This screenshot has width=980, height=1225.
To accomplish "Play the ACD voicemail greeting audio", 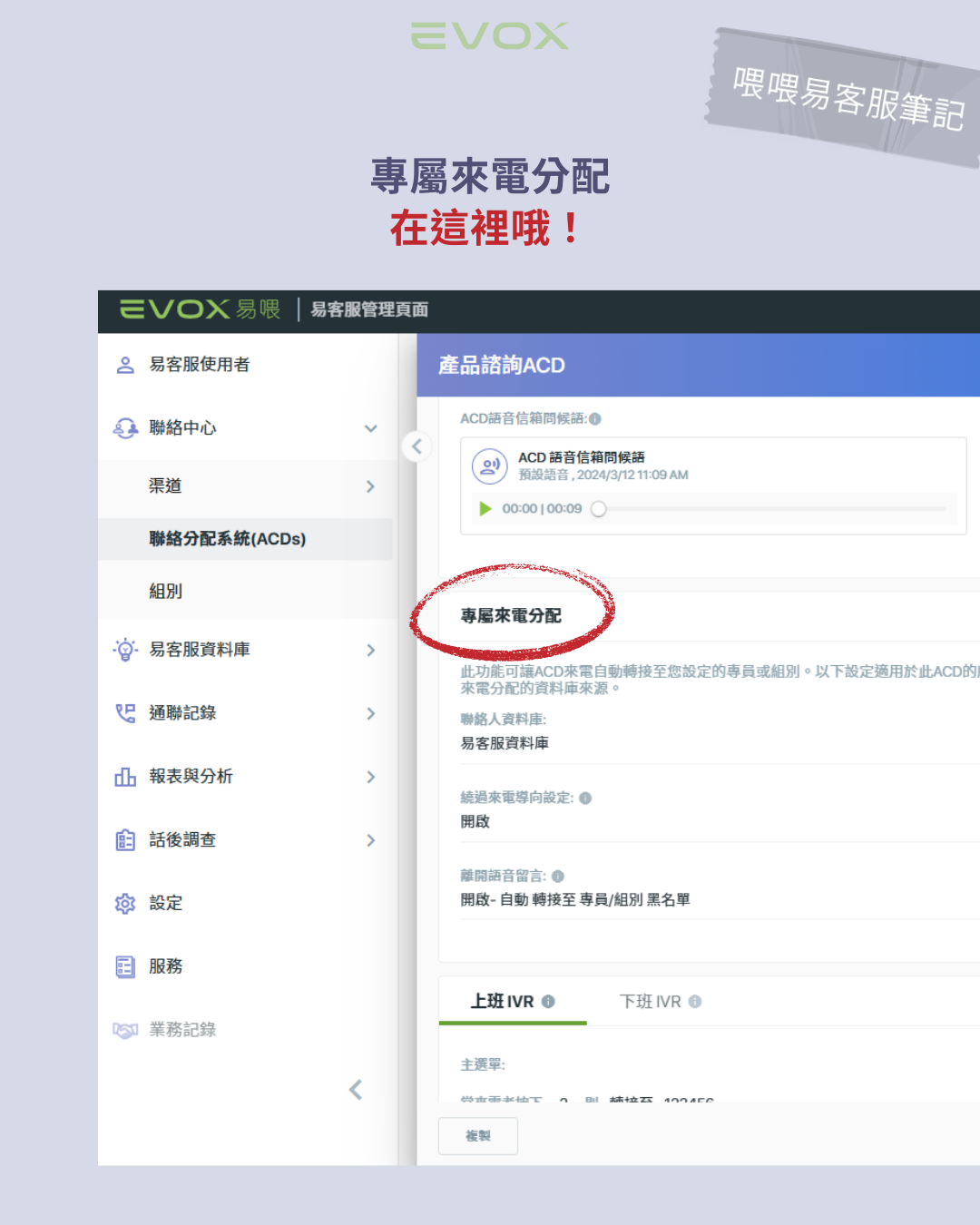I will tap(485, 509).
